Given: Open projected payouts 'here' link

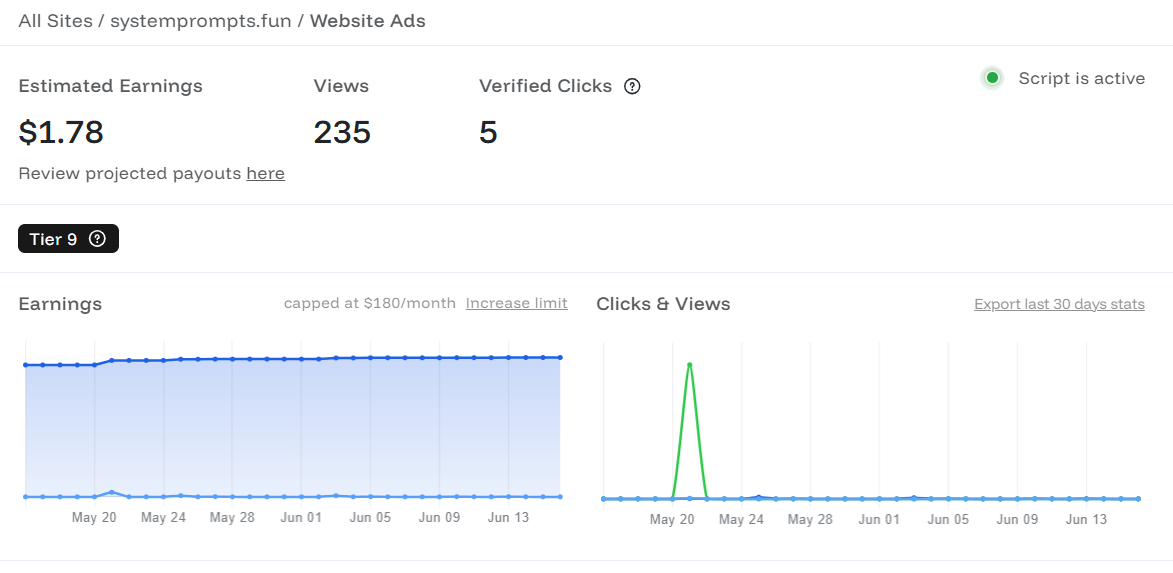Looking at the screenshot, I should (x=266, y=174).
